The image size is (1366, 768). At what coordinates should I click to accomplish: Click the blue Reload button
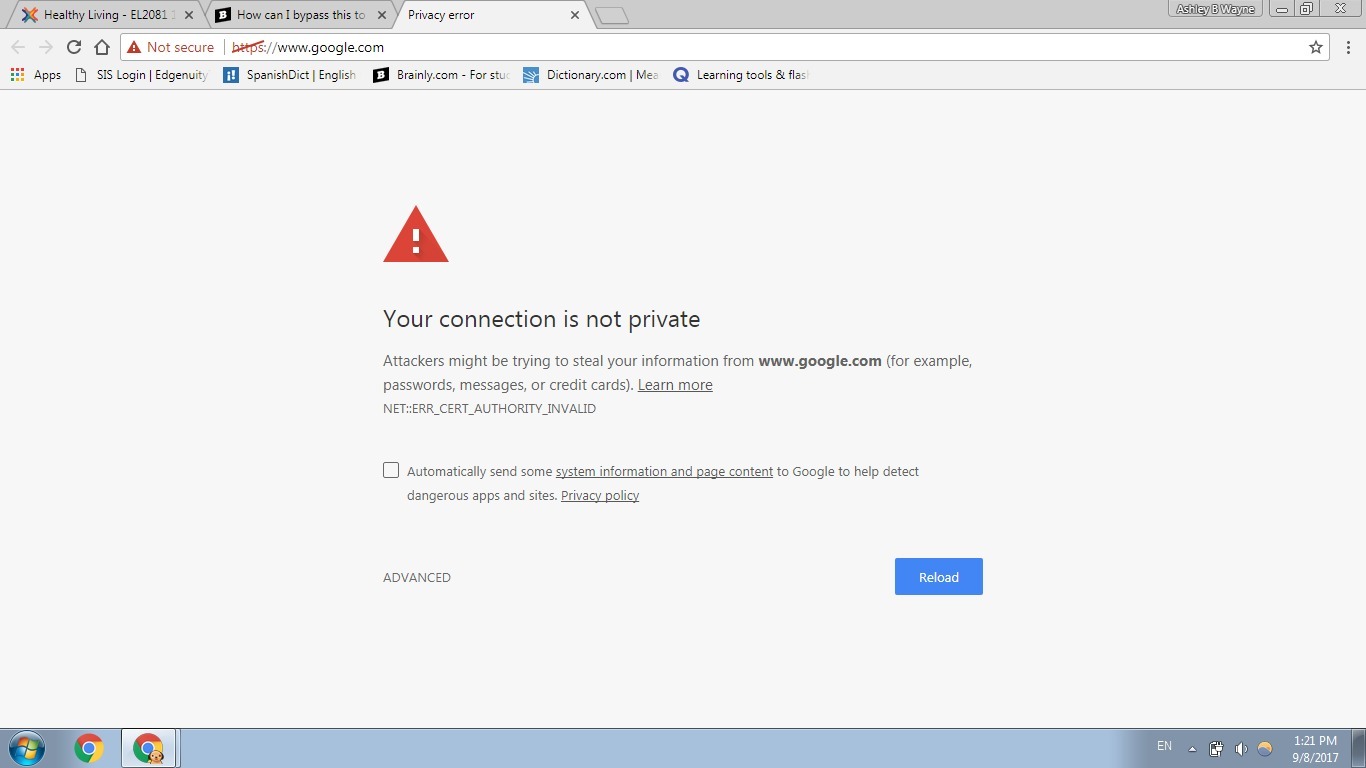tap(939, 577)
